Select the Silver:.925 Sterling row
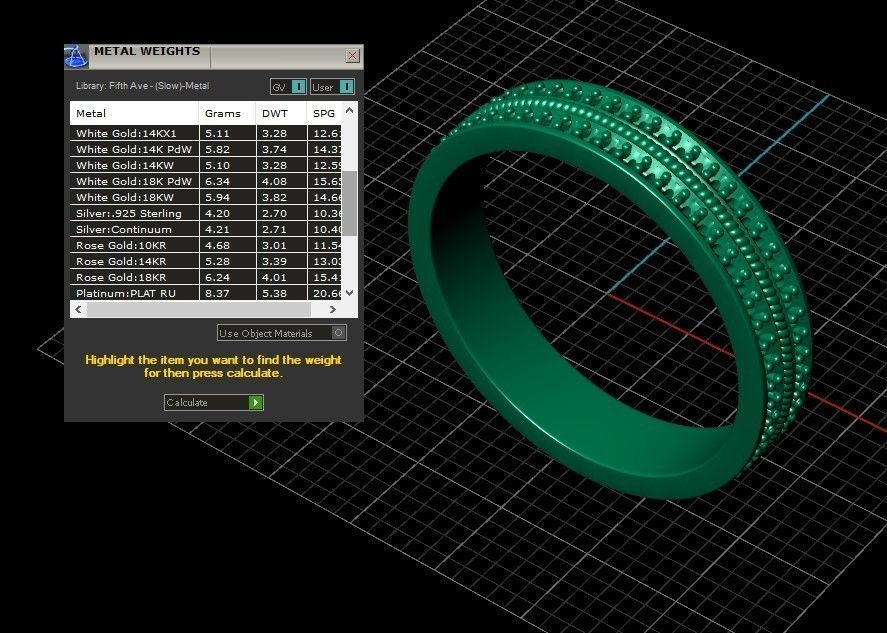Viewport: 887px width, 633px height. [206, 213]
